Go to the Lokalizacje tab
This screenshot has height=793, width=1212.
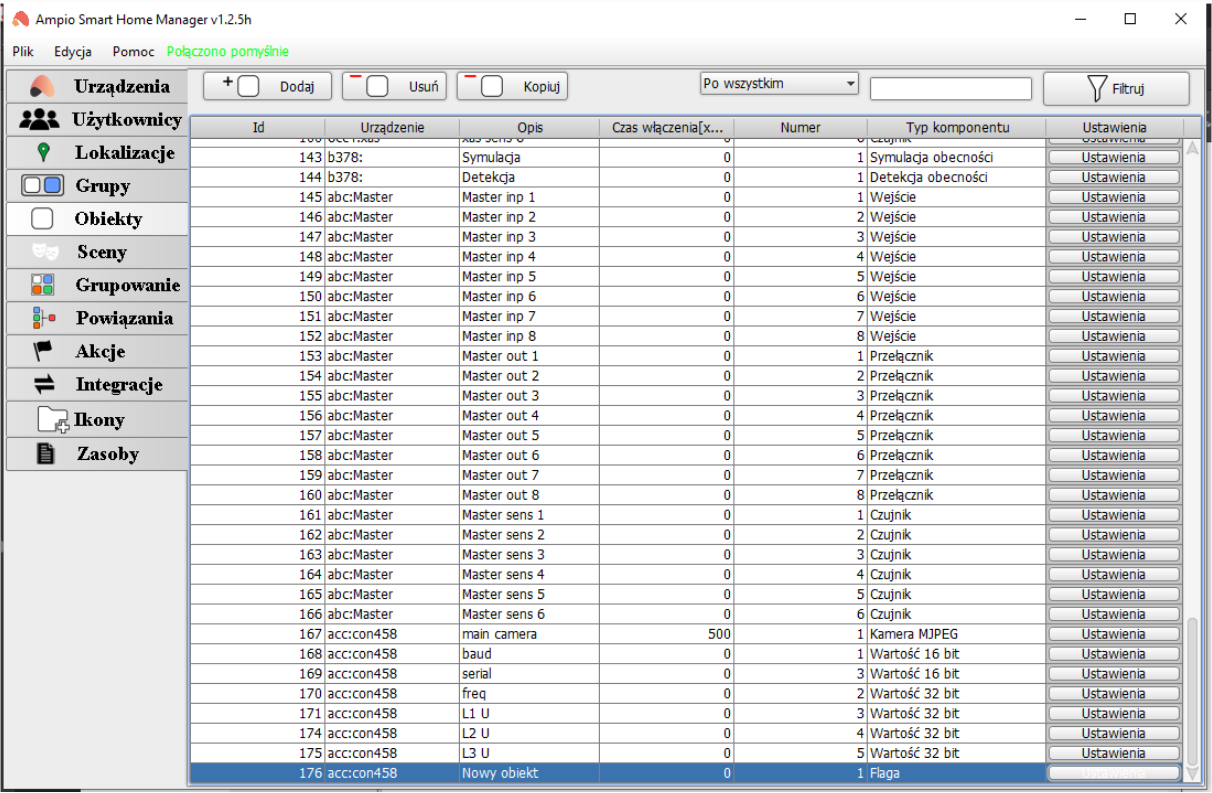(97, 153)
